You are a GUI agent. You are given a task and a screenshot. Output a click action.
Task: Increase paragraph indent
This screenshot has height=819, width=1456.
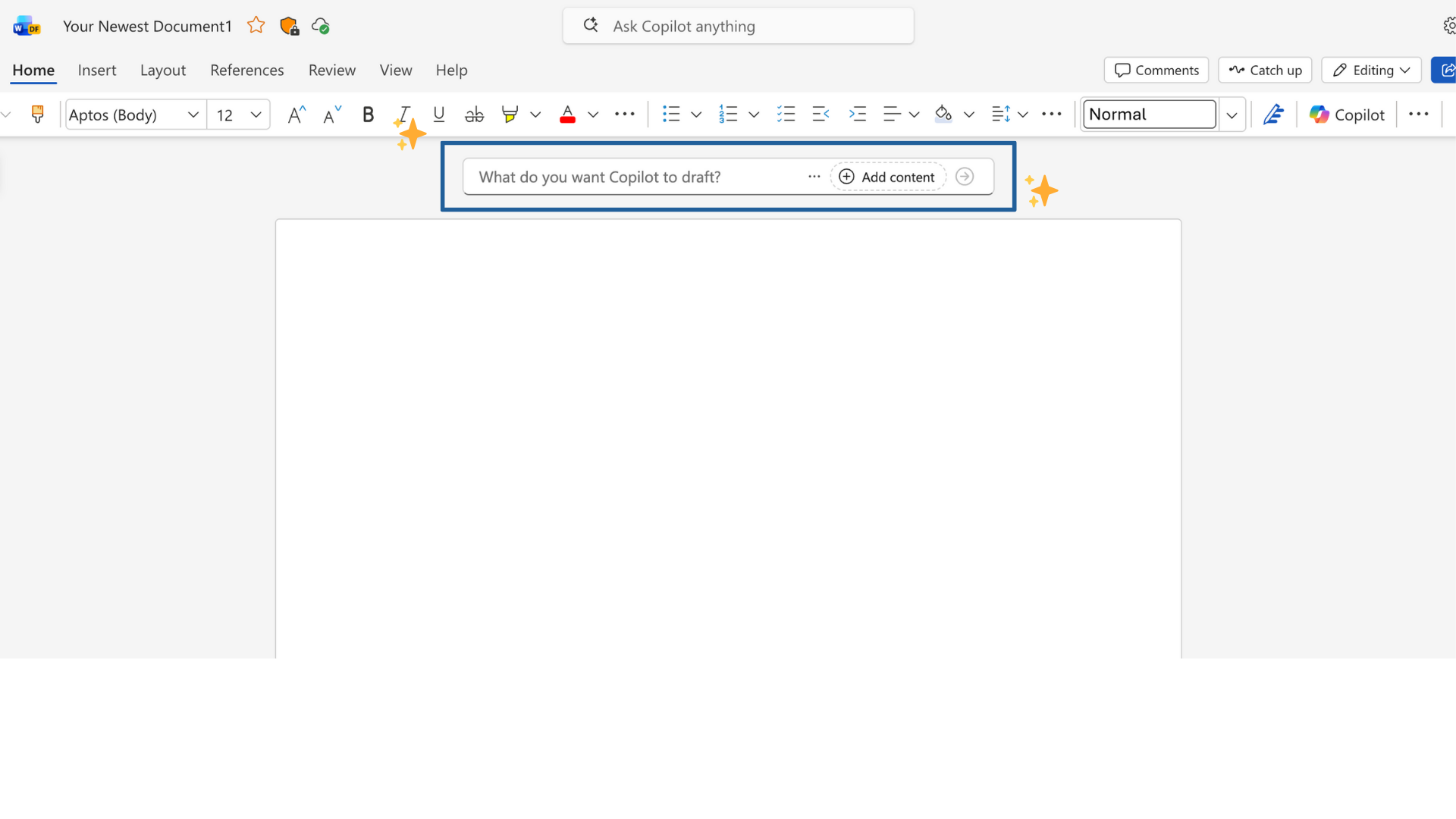pyautogui.click(x=857, y=115)
